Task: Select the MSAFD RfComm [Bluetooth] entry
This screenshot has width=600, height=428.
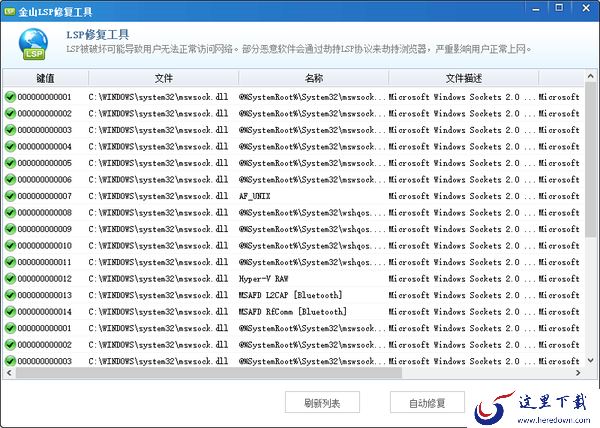Action: [x=293, y=312]
